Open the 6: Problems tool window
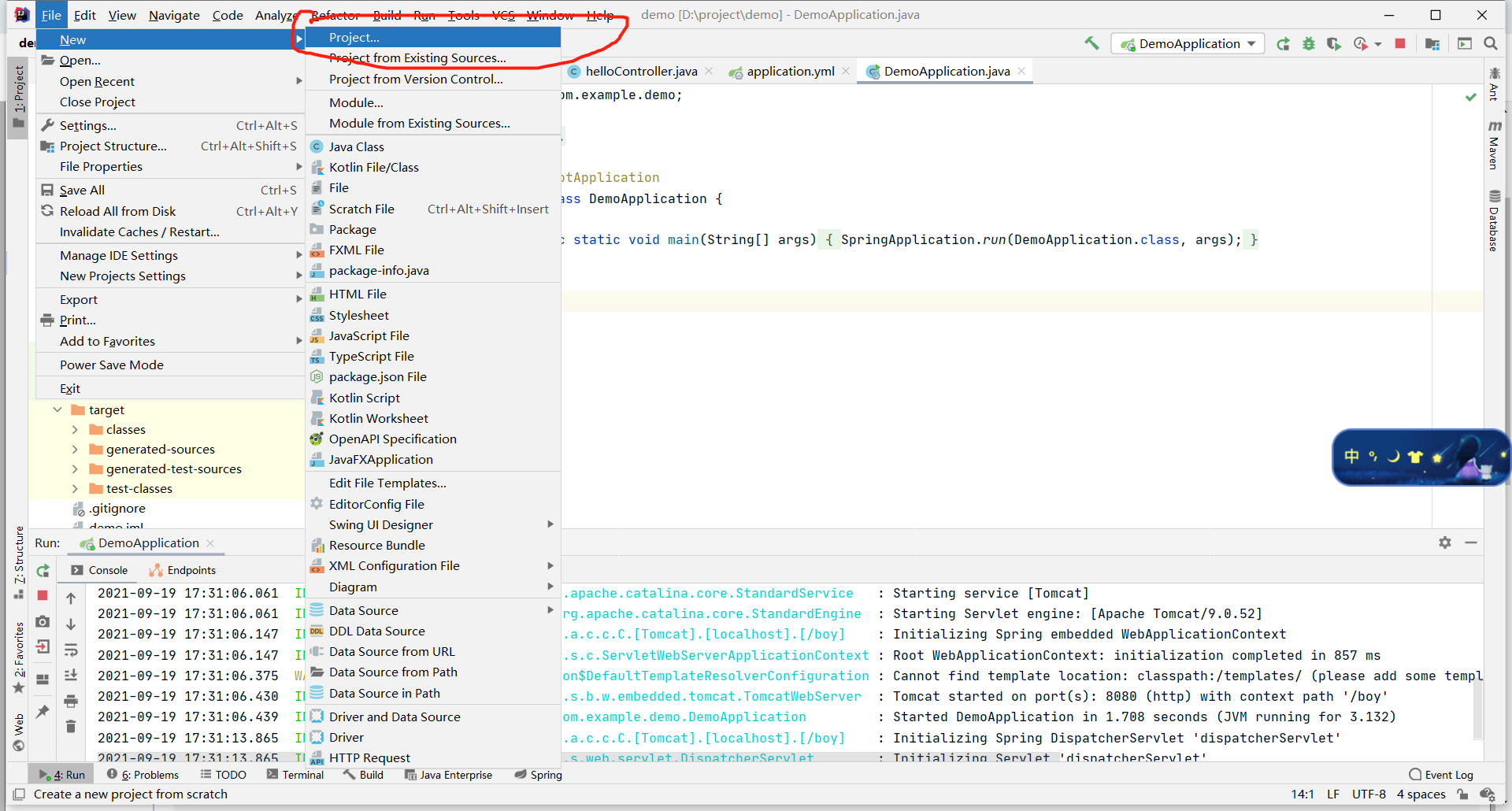Viewport: 1512px width, 811px height. tap(143, 775)
